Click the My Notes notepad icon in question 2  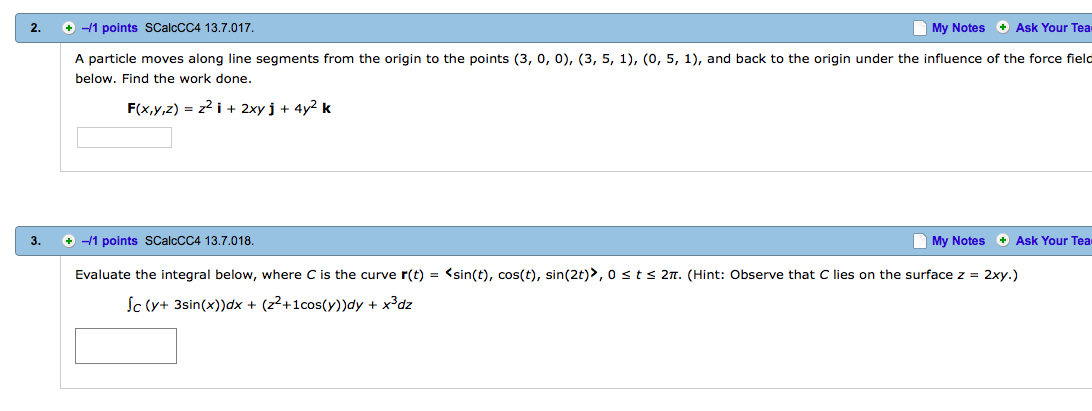tap(920, 29)
